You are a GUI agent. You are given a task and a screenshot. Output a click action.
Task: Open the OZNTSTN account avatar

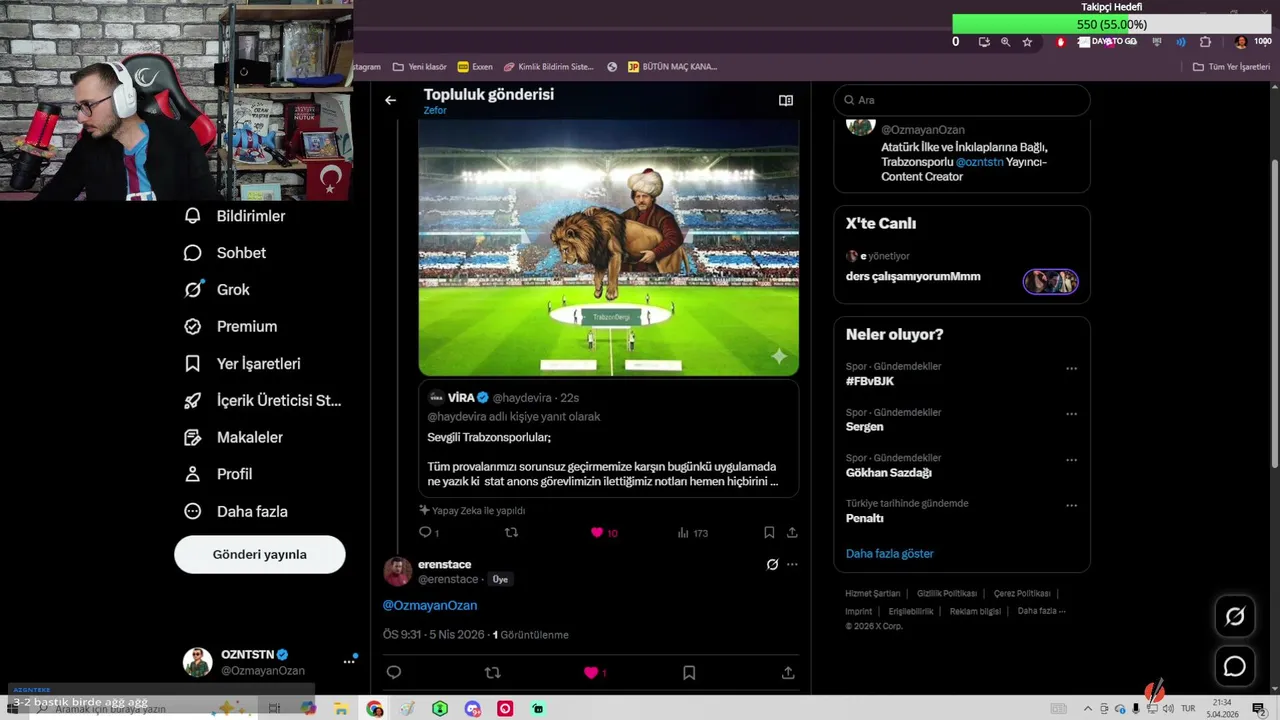click(x=197, y=662)
